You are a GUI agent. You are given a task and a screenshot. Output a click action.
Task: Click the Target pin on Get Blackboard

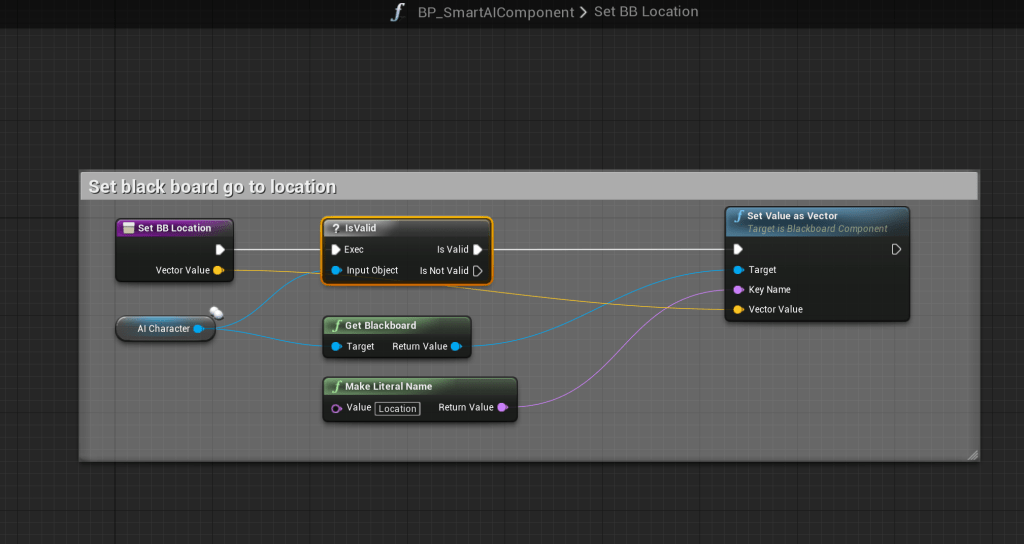[336, 347]
